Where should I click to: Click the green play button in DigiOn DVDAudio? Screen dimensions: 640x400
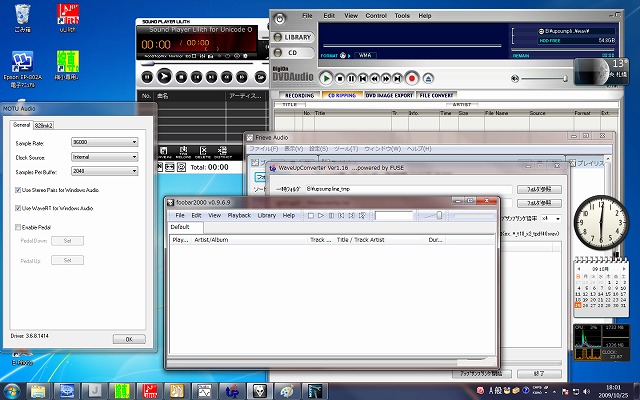pyautogui.click(x=326, y=78)
